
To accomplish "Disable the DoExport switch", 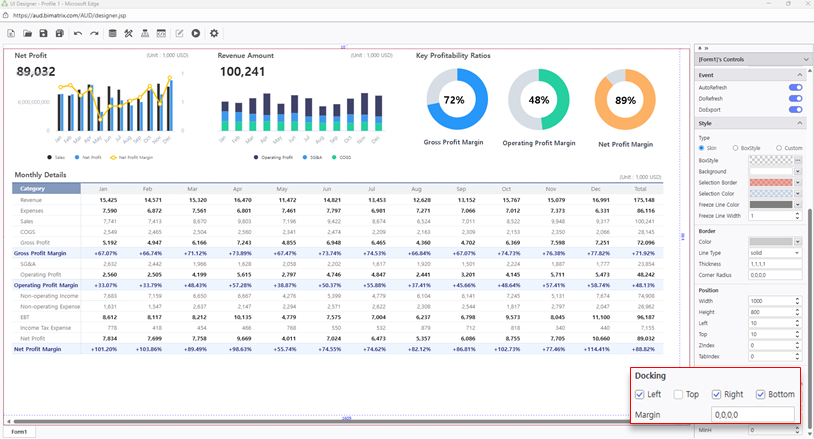I will pyautogui.click(x=796, y=109).
